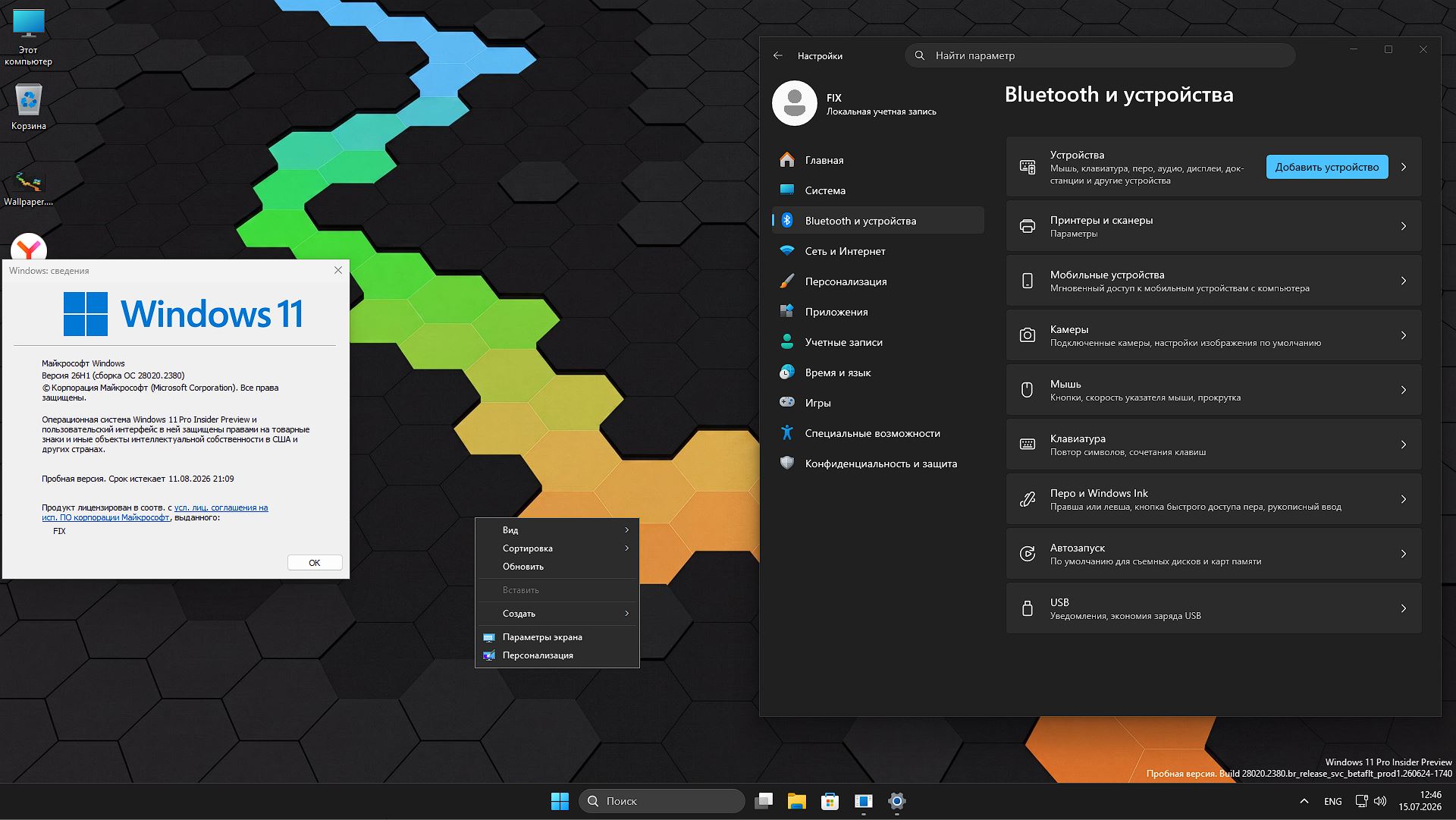Click OK in Windows сведения dialog
The height and width of the screenshot is (820, 1456).
click(x=315, y=563)
